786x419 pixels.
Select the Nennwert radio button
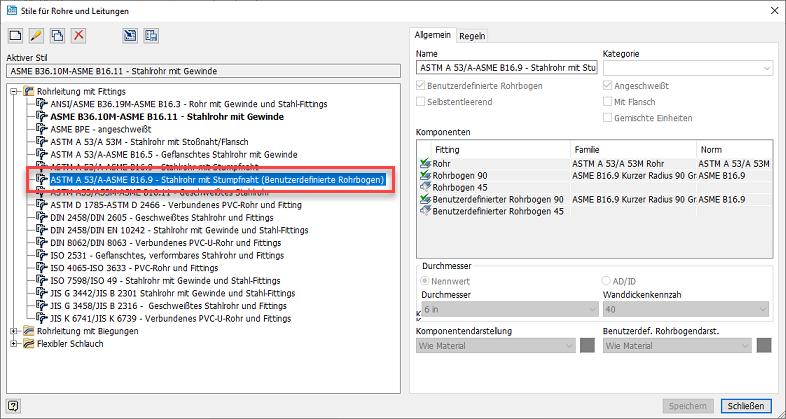pyautogui.click(x=425, y=281)
